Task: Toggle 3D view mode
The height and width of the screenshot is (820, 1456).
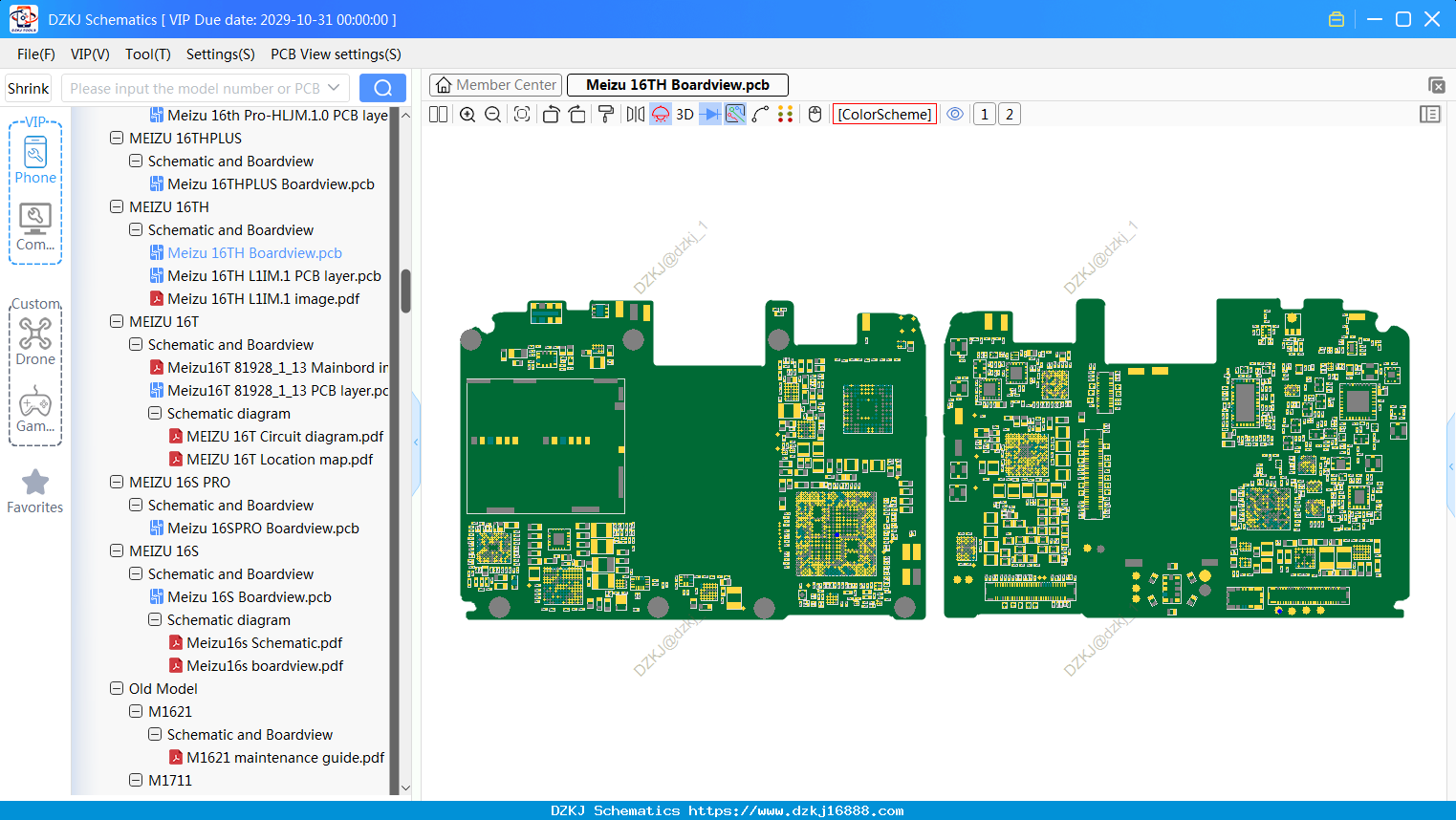Action: [x=685, y=115]
